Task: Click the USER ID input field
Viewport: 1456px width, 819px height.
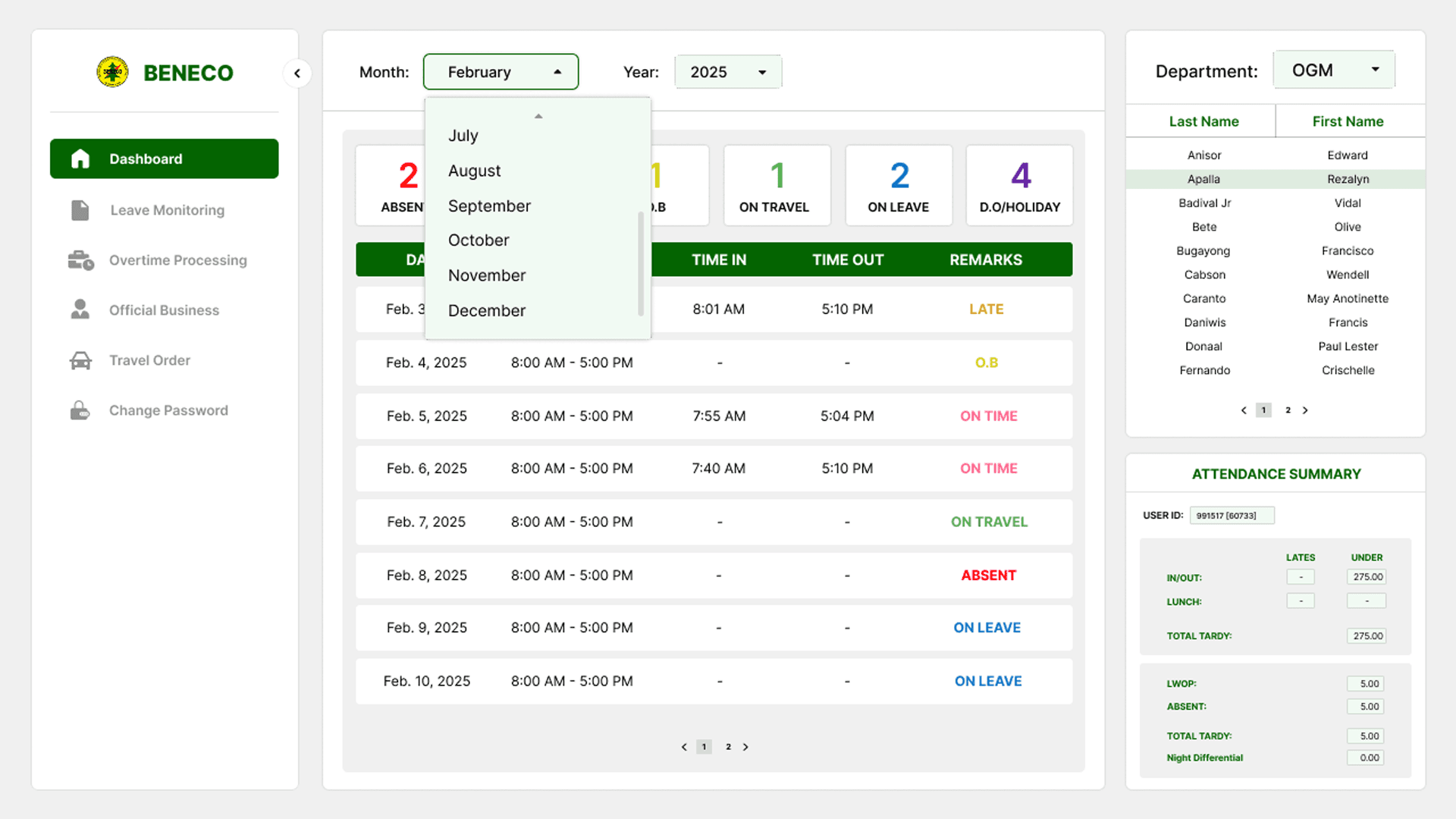Action: [x=1232, y=516]
